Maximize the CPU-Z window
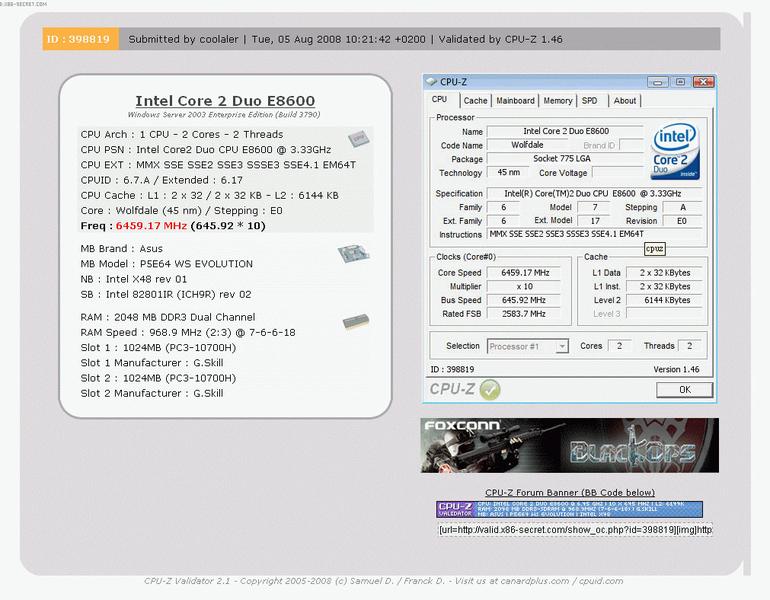Screen dimensions: 770x600 (x=680, y=82)
